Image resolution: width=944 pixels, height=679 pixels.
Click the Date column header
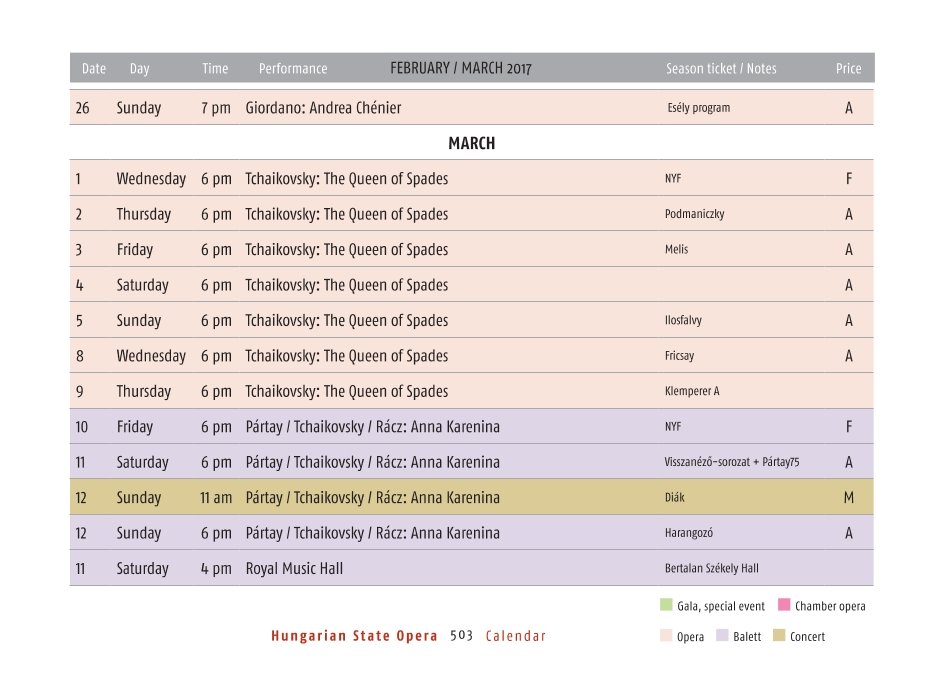[93, 69]
